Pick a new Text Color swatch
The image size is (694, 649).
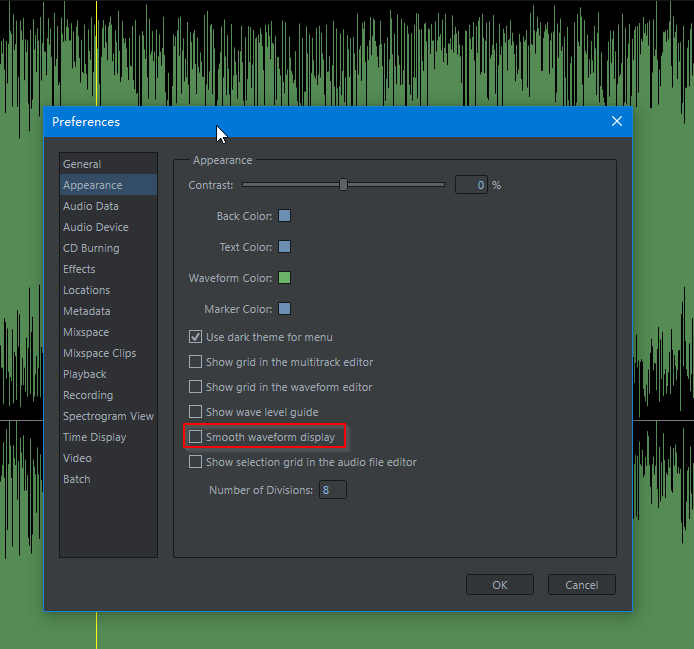[284, 247]
